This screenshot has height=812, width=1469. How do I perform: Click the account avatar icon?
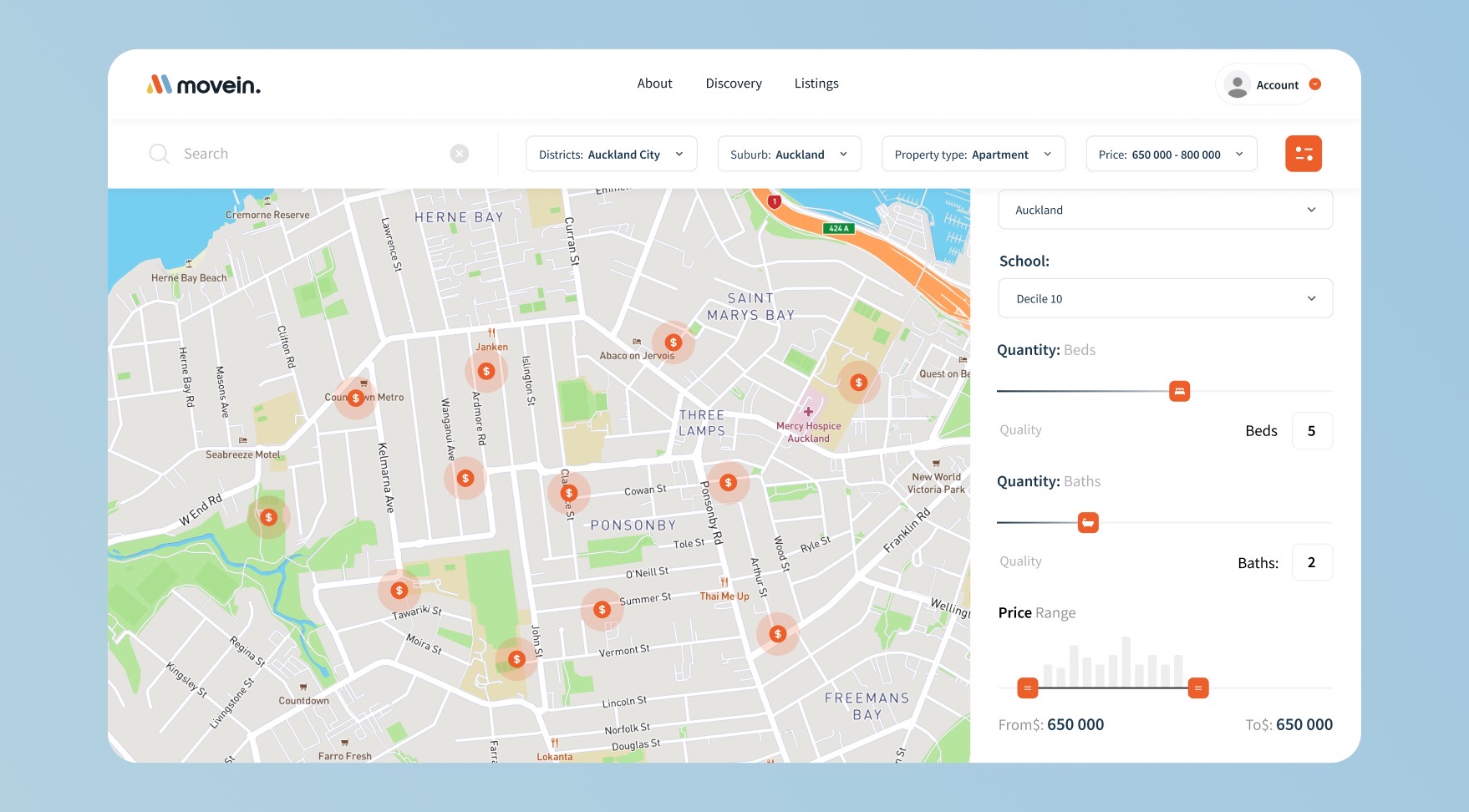pos(1238,84)
